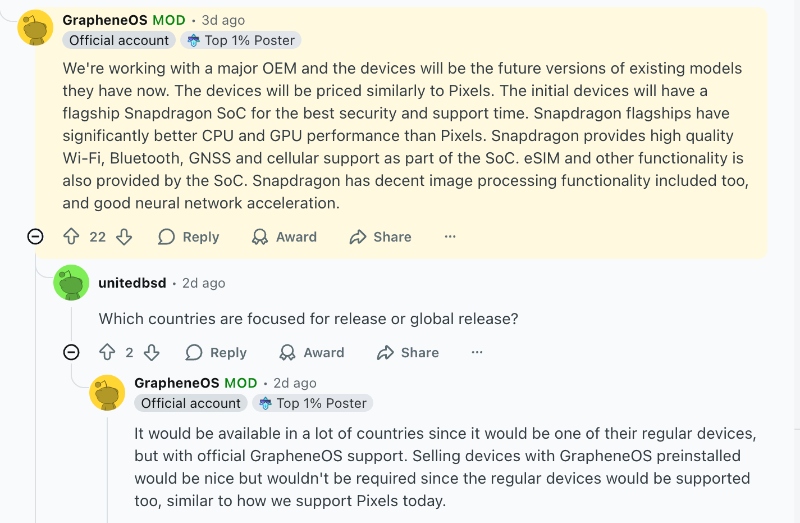Reply to unitedbsd's comment
800x523 pixels.
coord(216,352)
